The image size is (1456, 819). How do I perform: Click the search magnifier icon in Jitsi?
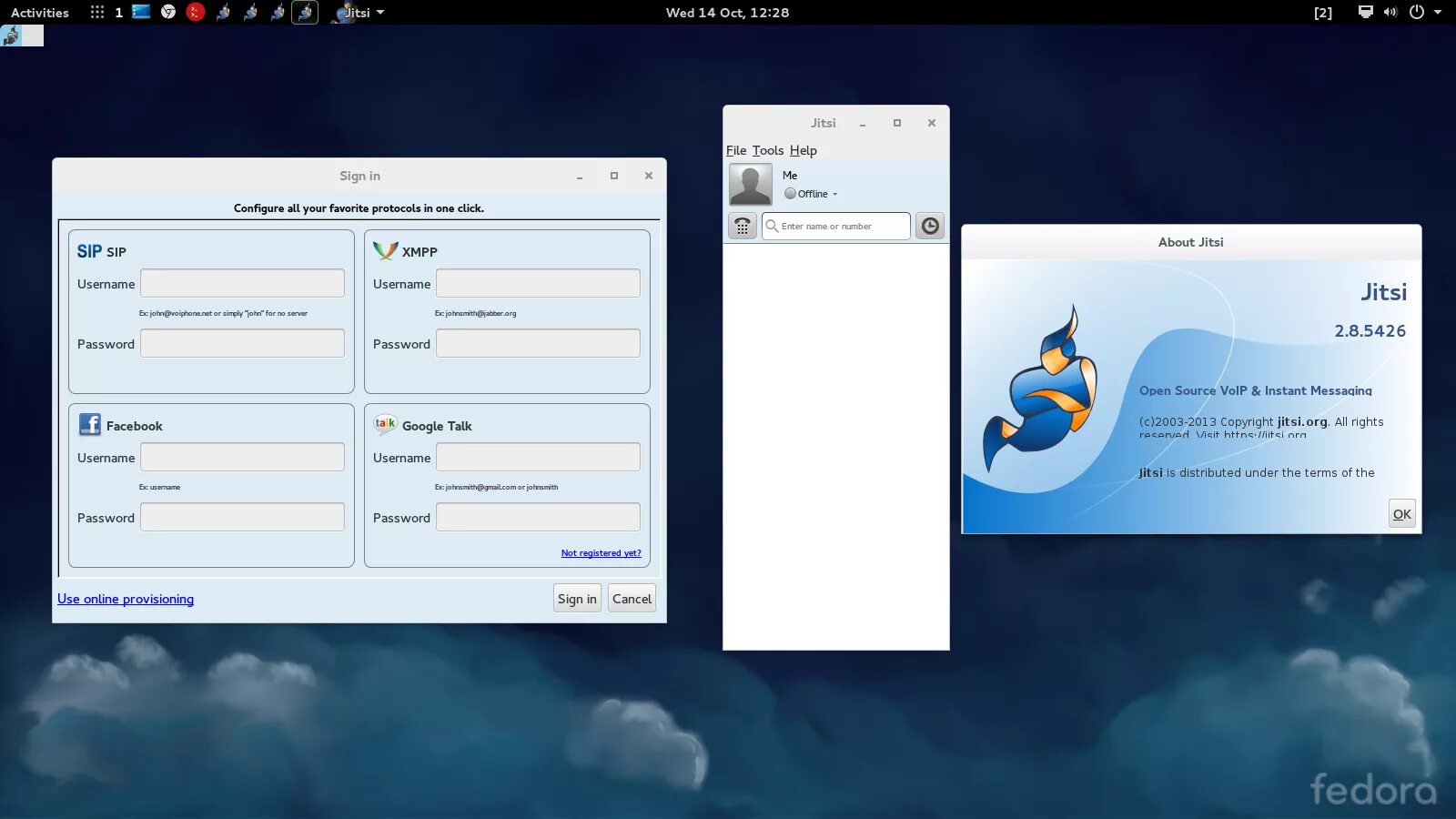pos(773,226)
